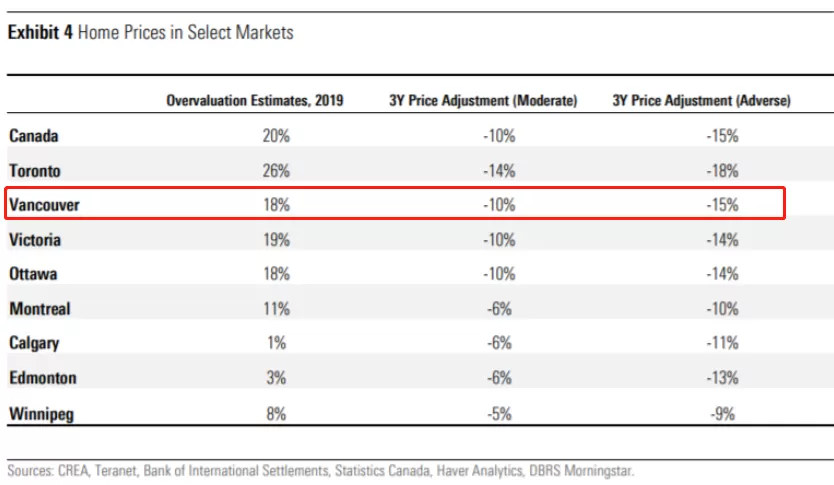Click the Montreal row label
Image resolution: width=834 pixels, height=485 pixels.
(40, 309)
